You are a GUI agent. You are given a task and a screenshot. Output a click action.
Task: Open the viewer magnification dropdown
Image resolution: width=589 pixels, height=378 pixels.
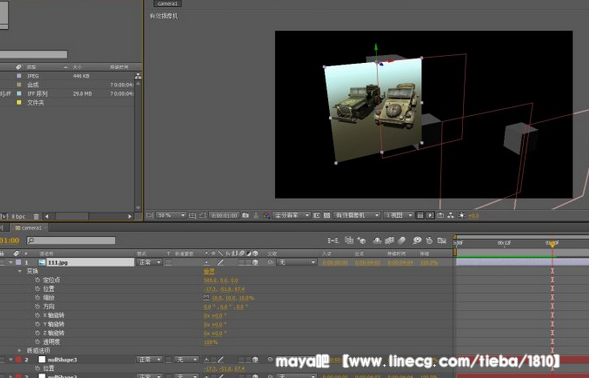pos(171,215)
